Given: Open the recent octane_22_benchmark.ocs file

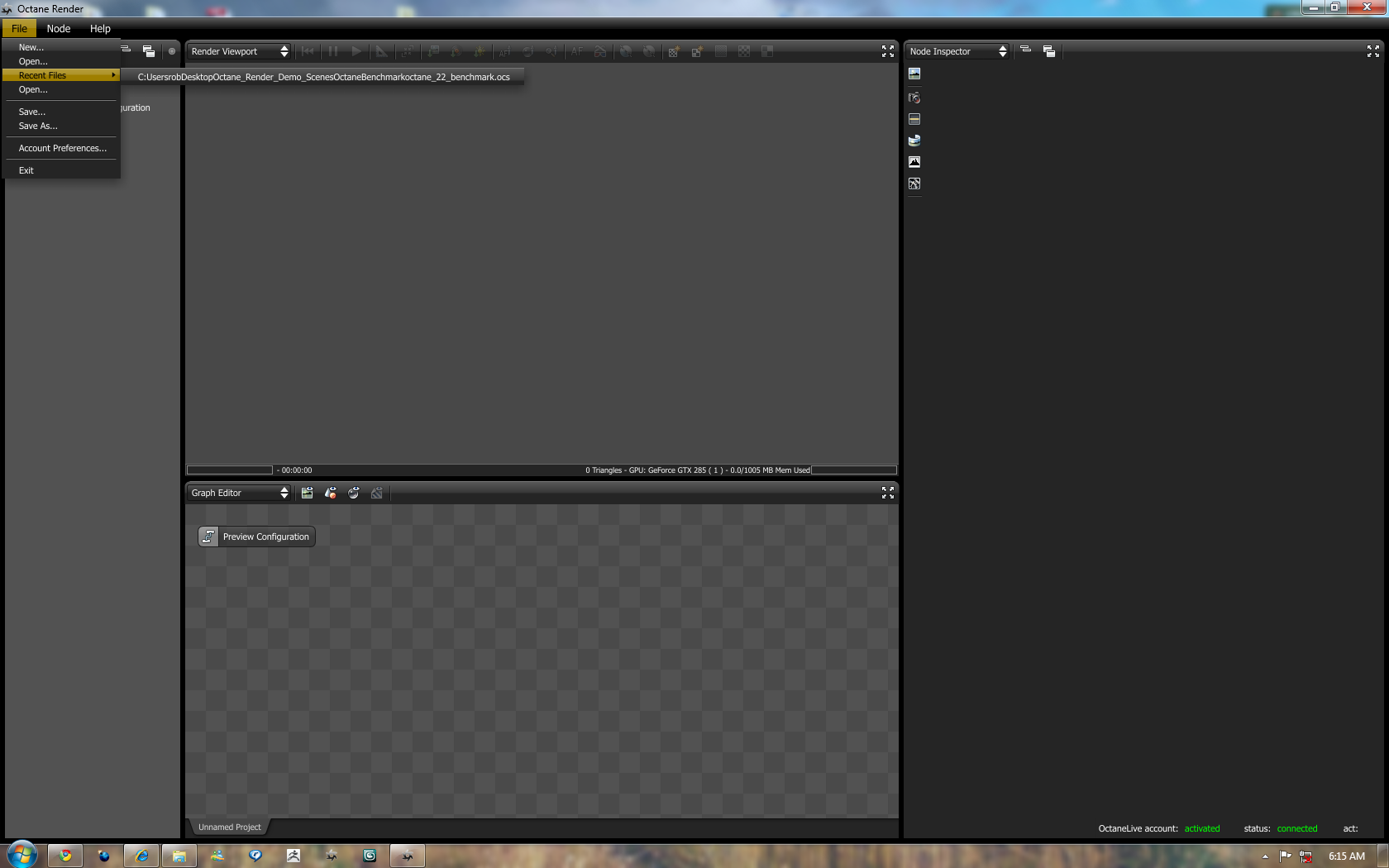Looking at the screenshot, I should 323,77.
